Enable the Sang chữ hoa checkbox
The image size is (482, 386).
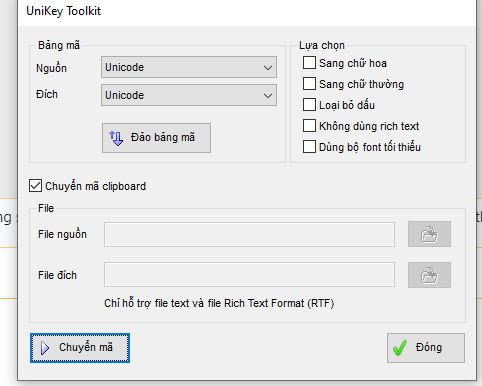309,63
